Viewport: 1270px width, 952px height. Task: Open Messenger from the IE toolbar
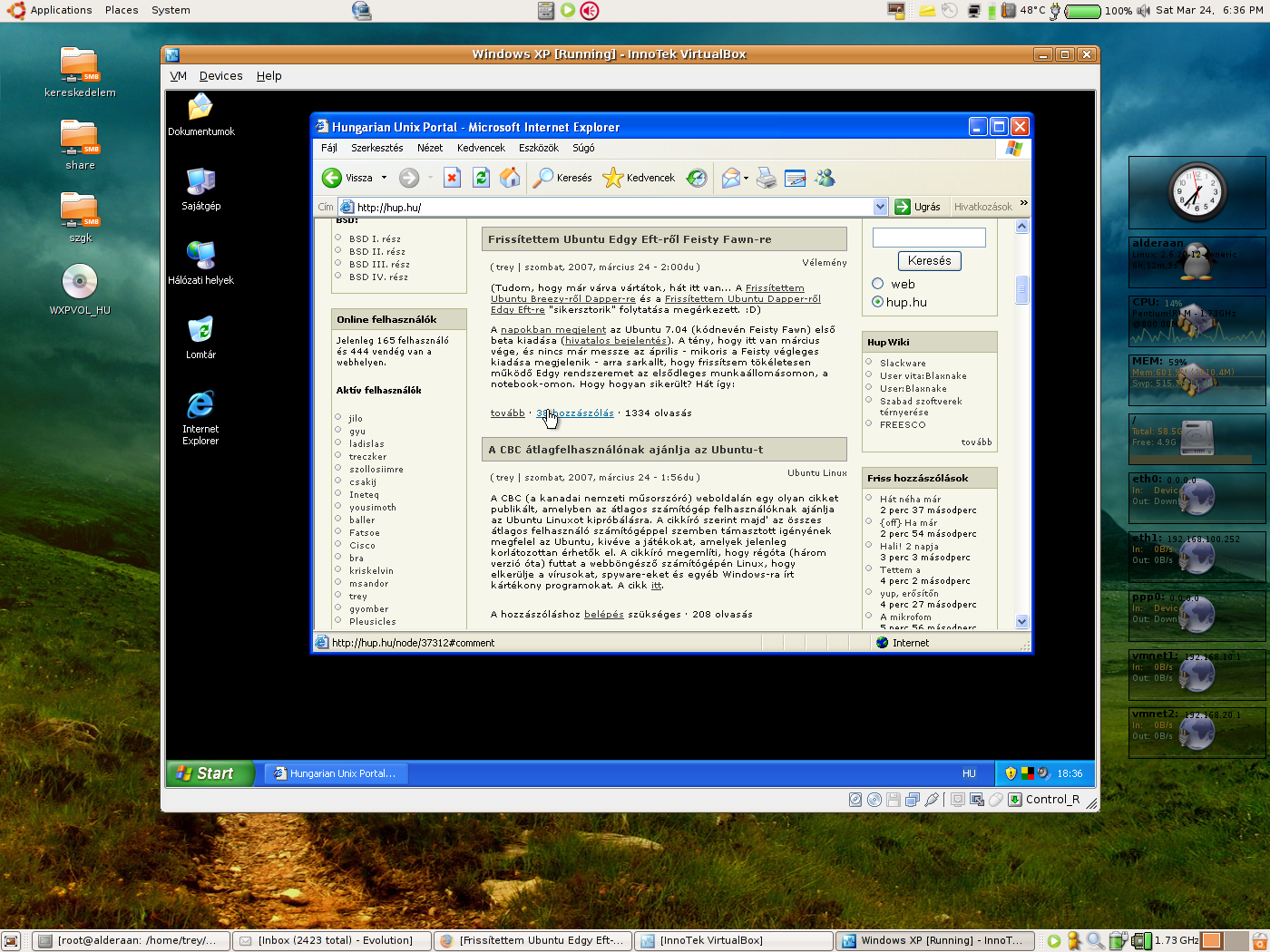pos(825,178)
